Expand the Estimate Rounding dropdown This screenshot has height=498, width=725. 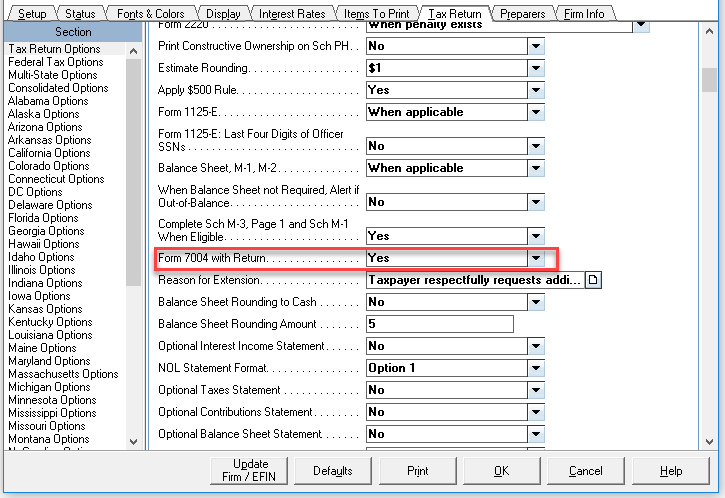pyautogui.click(x=536, y=68)
